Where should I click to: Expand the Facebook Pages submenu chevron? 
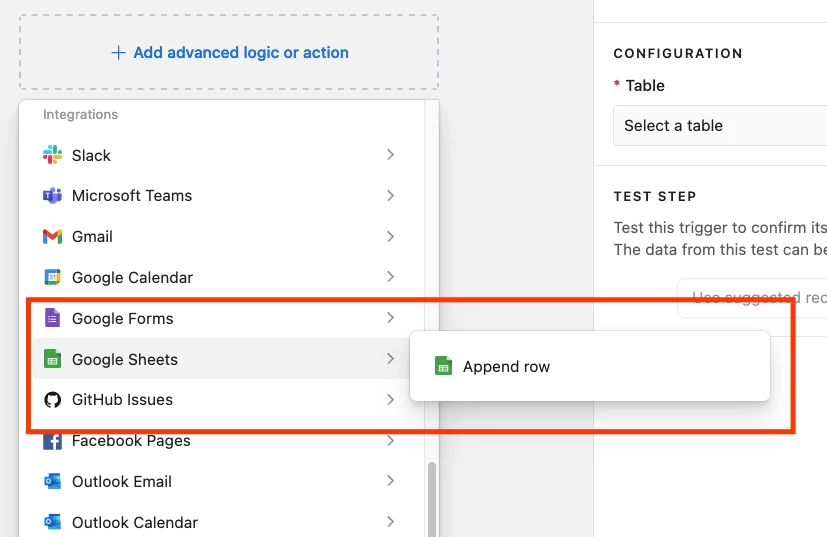(x=390, y=440)
